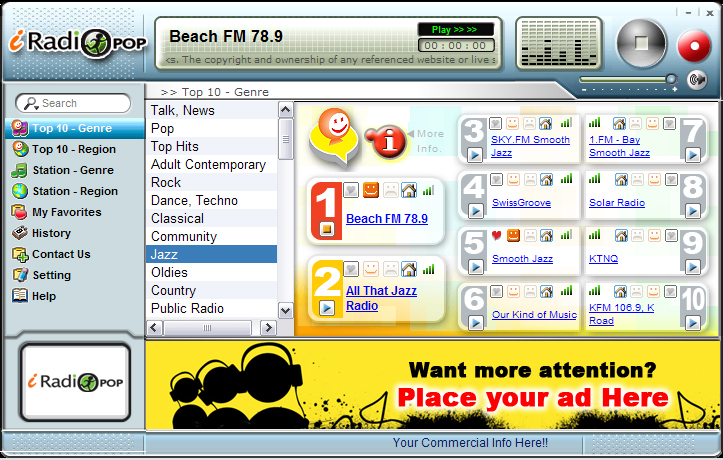Stop playback with the silver stop button
The image size is (723, 460).
[x=641, y=43]
